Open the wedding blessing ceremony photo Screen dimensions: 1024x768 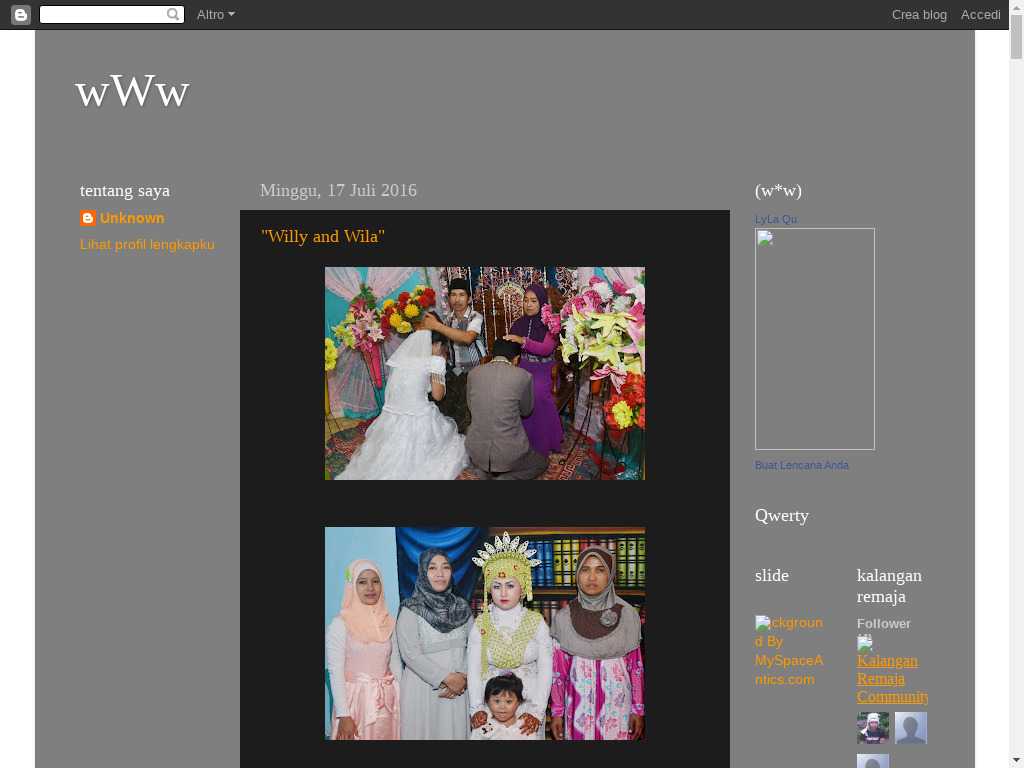(x=484, y=373)
